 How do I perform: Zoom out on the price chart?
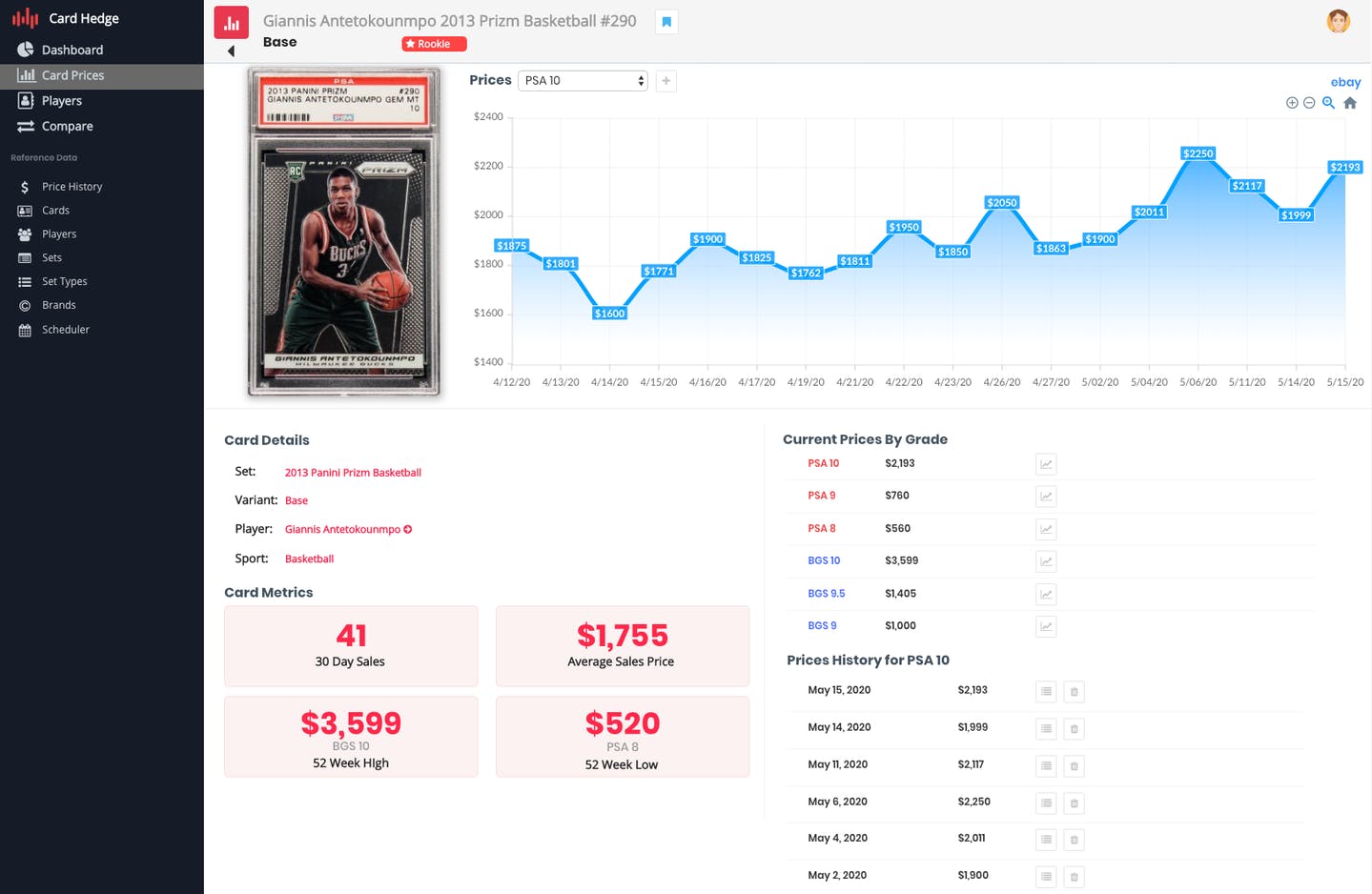click(1309, 103)
